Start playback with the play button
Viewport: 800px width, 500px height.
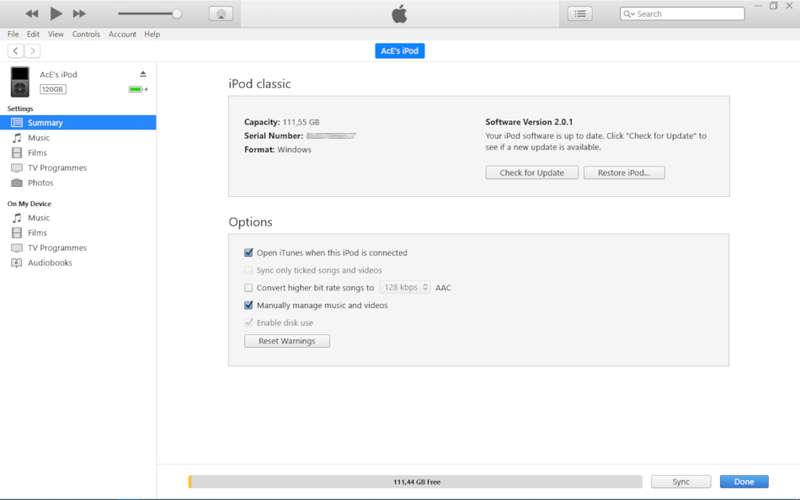click(56, 14)
